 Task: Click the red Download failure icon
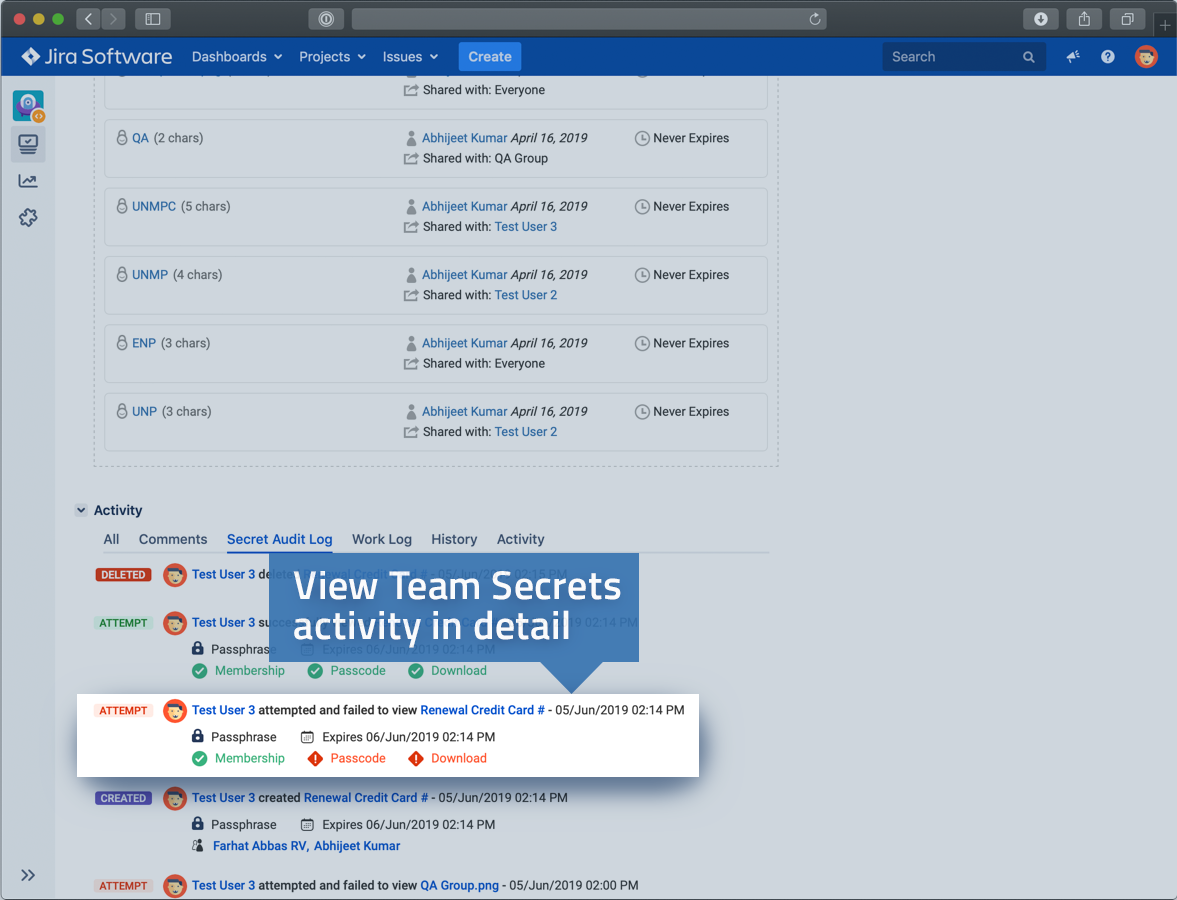pyautogui.click(x=416, y=759)
